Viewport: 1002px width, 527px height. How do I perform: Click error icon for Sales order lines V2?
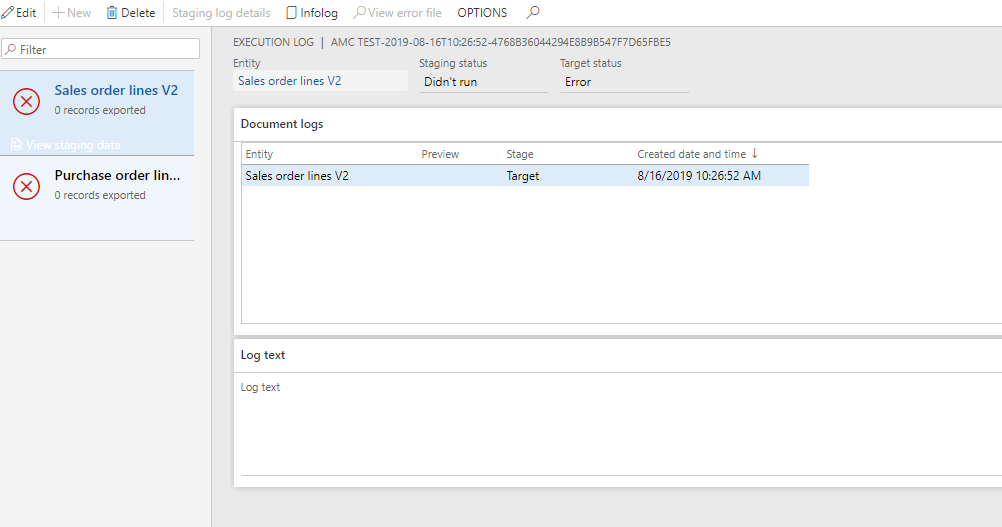tap(26, 101)
